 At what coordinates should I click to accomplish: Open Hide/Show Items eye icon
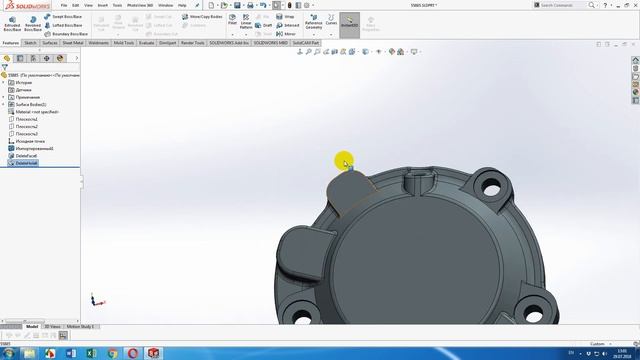379,52
